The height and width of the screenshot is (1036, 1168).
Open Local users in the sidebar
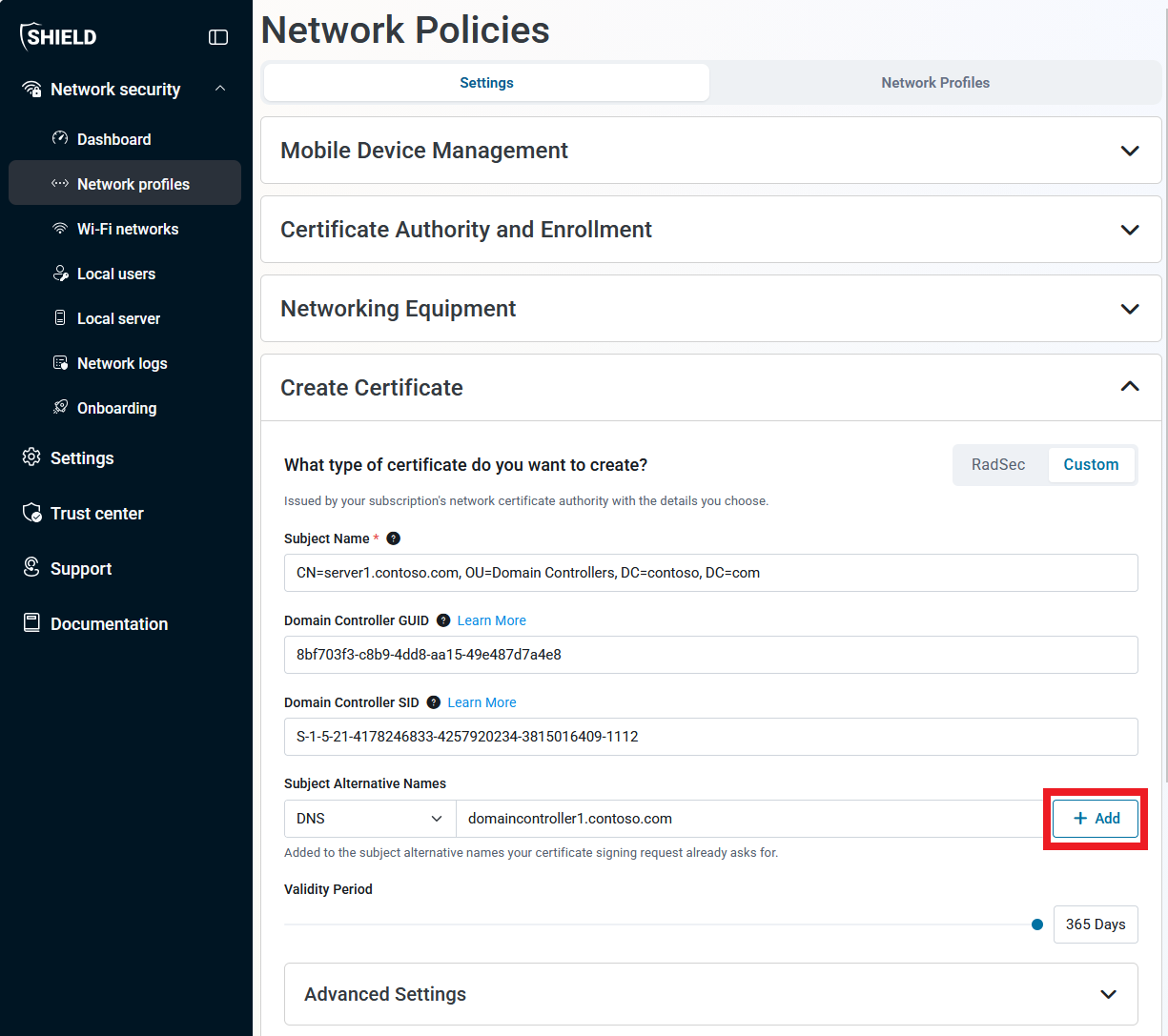pos(125,274)
